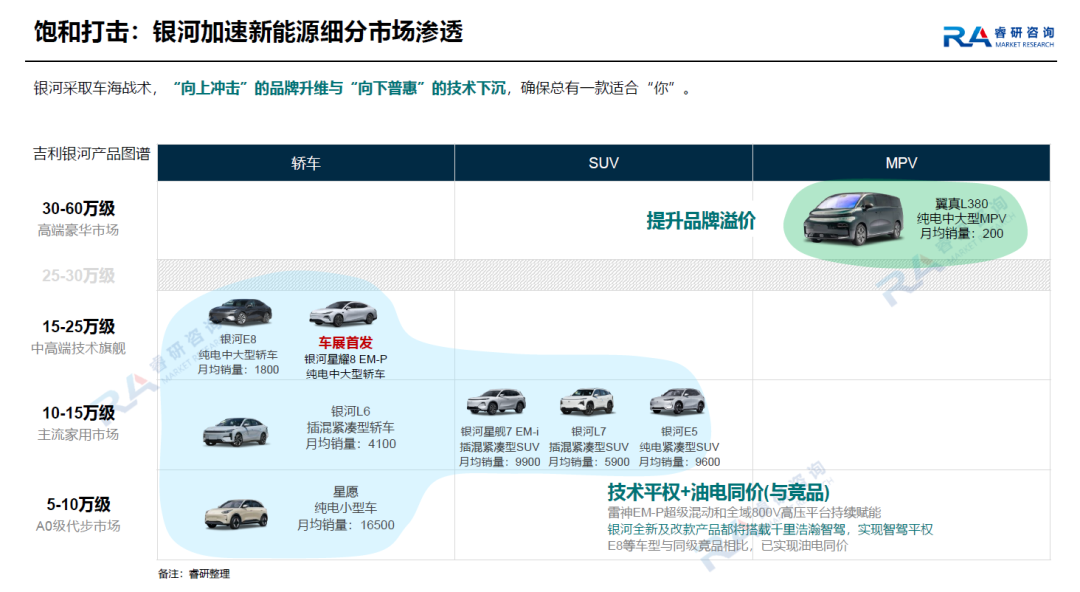Image resolution: width=1080 pixels, height=592 pixels.
Task: Select the 银河E5 SUV image
Action: [678, 401]
